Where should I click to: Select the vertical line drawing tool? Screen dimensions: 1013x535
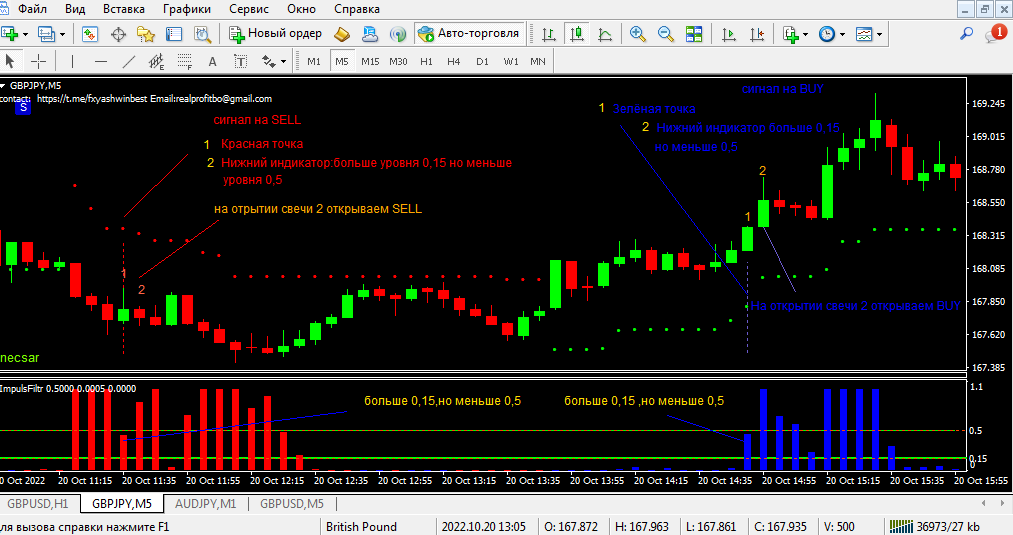click(74, 62)
